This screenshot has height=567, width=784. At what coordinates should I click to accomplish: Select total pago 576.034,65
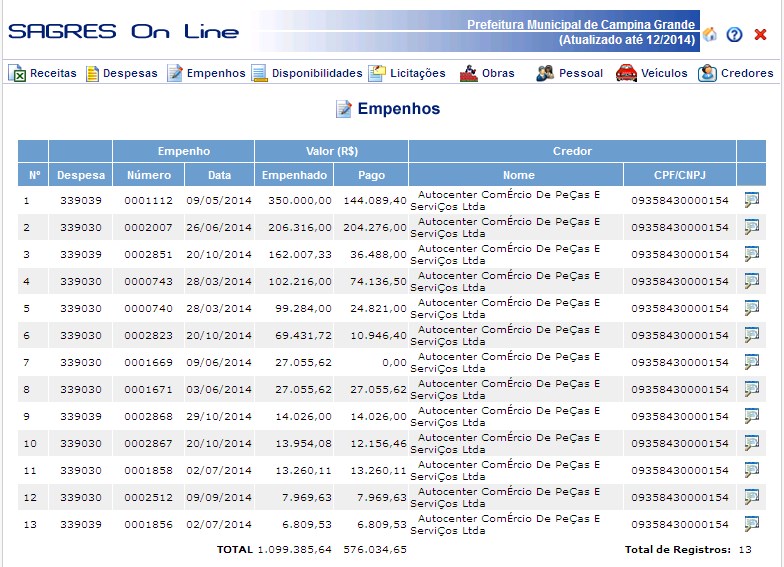[374, 550]
